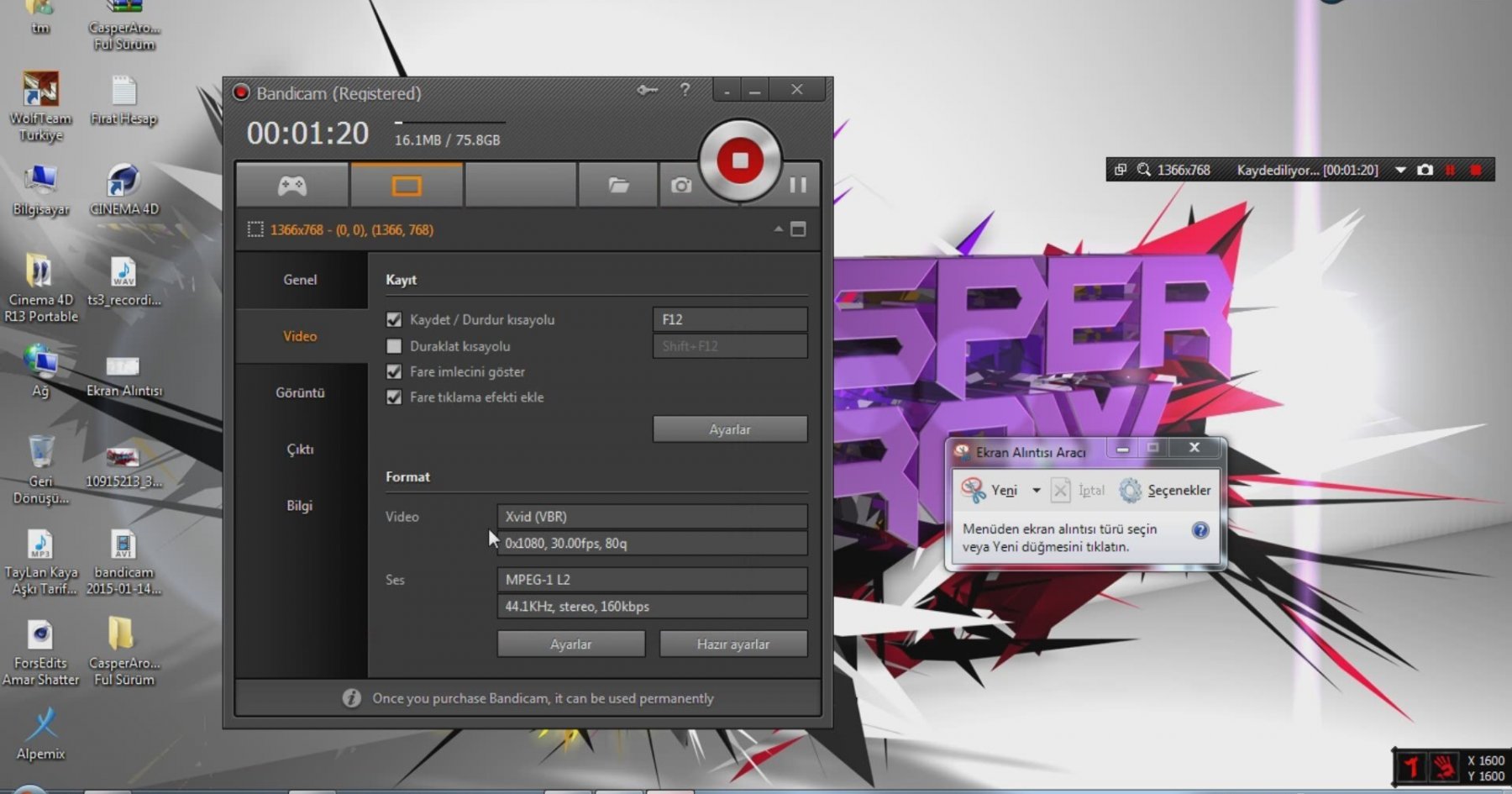Click the Ağ network desktop icon
The height and width of the screenshot is (794, 1512).
(40, 371)
